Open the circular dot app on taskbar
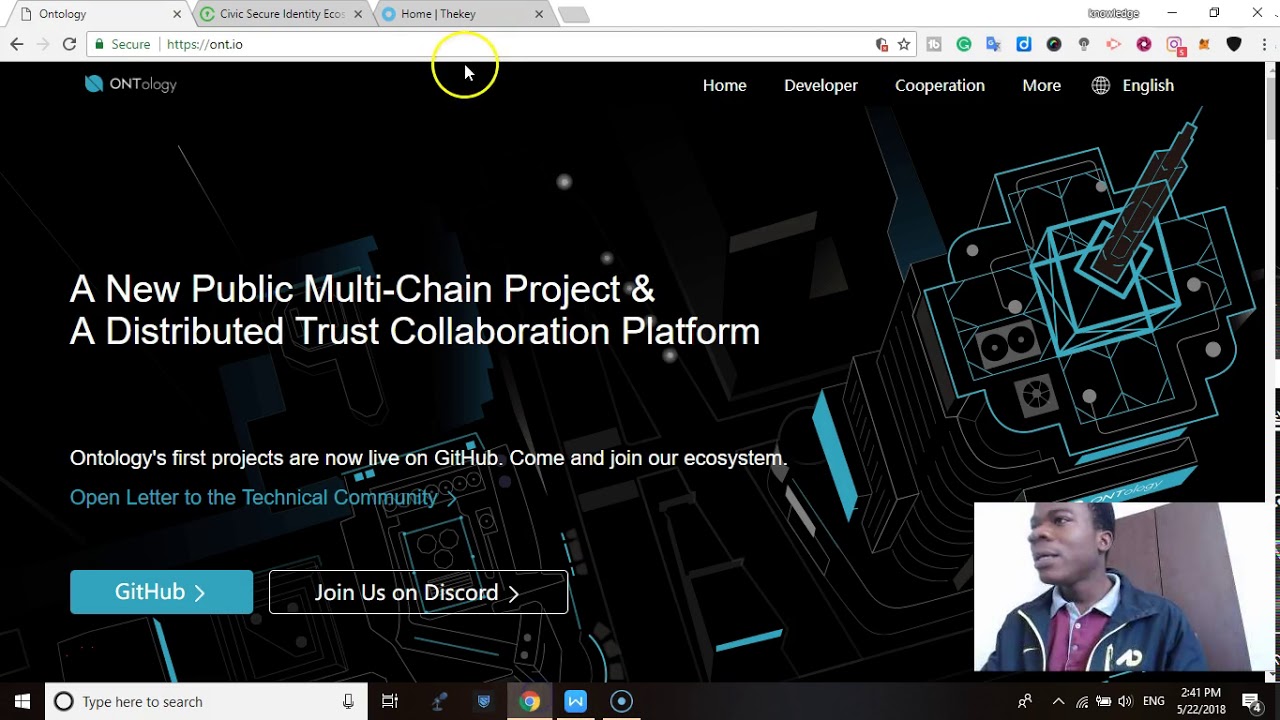The image size is (1280, 720). pos(621,701)
